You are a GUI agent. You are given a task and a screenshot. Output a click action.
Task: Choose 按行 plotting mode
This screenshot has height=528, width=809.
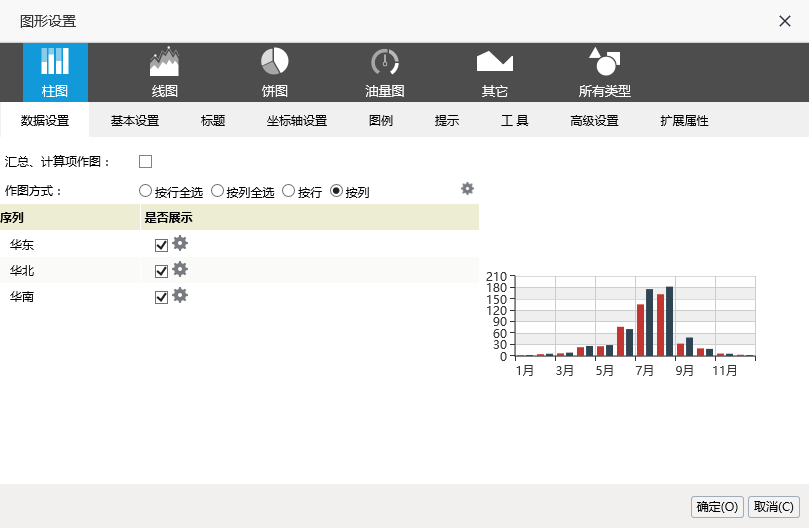pyautogui.click(x=288, y=191)
